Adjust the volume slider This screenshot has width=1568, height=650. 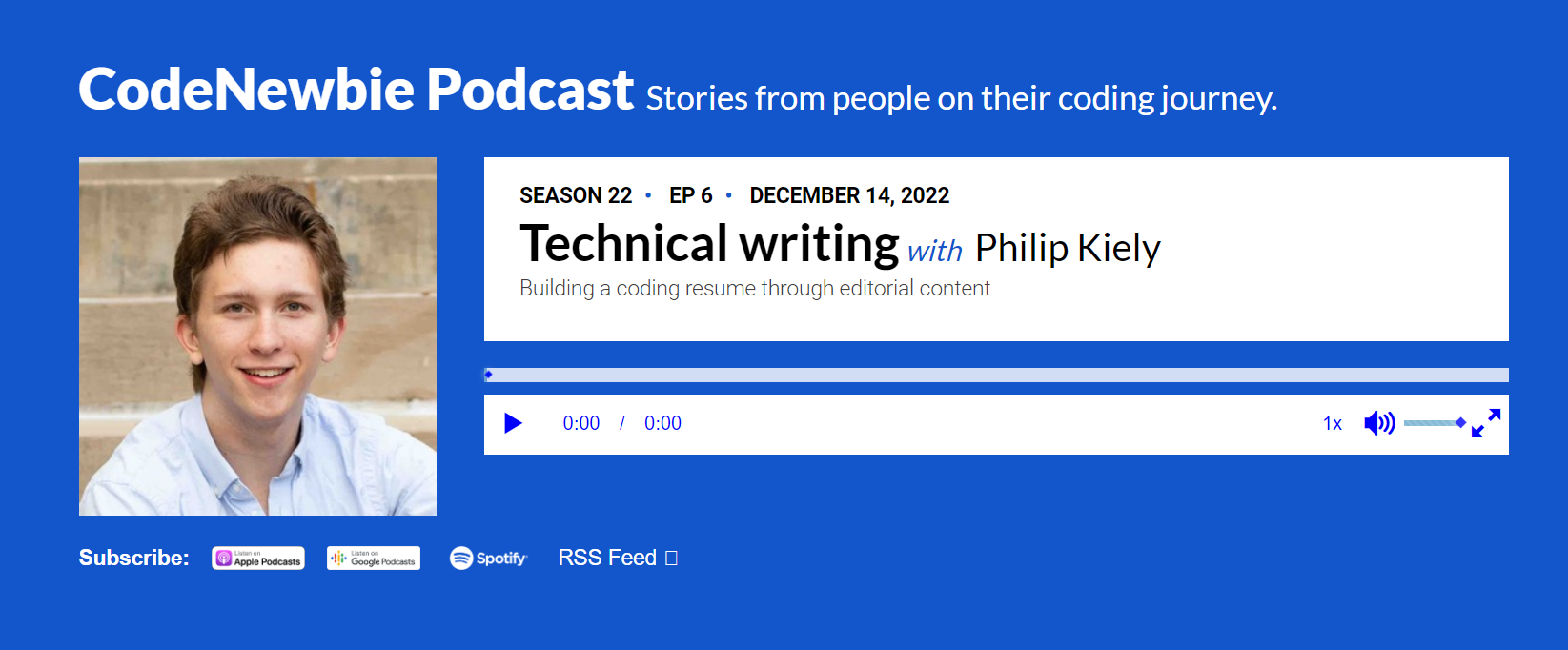pos(1435,422)
